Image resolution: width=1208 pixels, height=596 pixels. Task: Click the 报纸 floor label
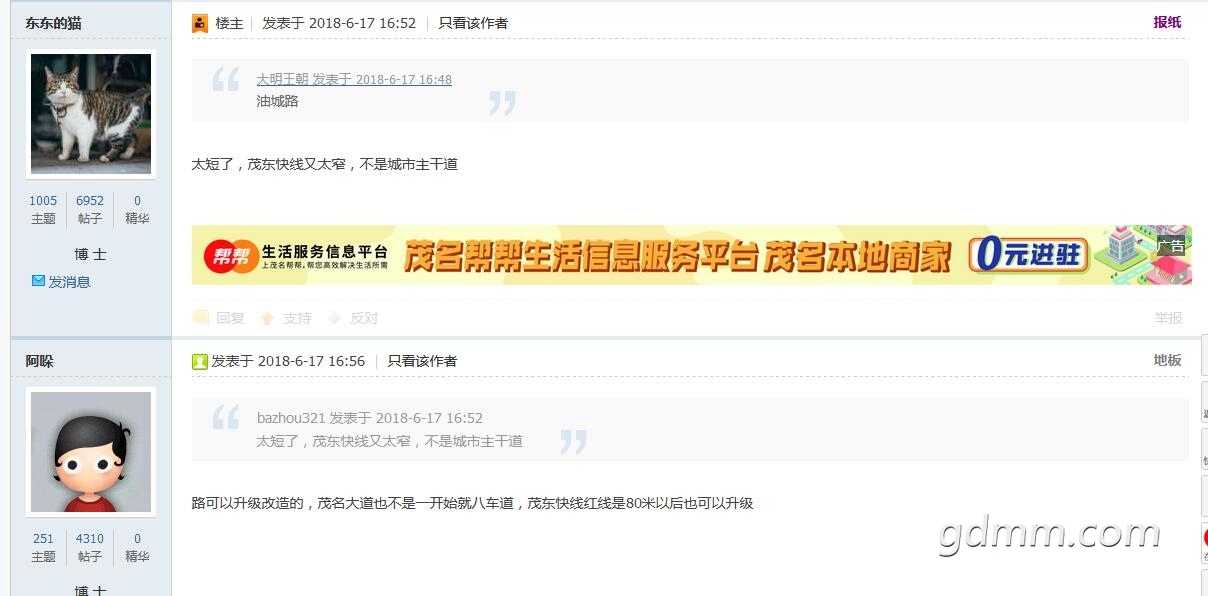click(x=1167, y=22)
